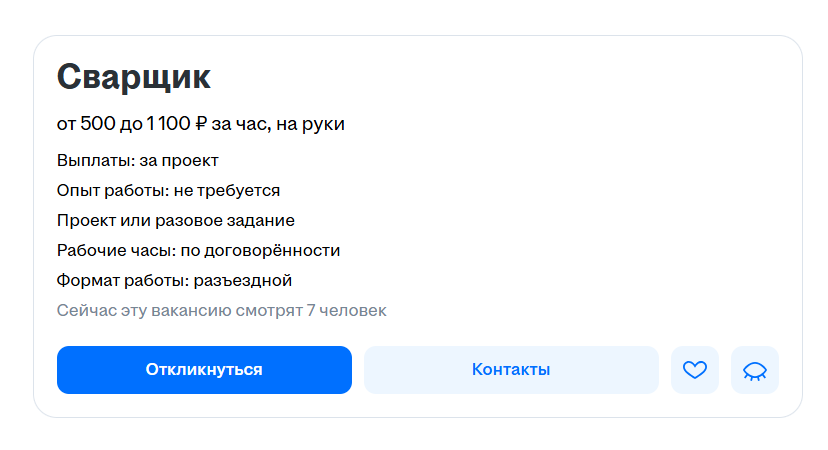Hide this vacancy using the crossed-eye icon
The image size is (828, 450).
coord(755,370)
